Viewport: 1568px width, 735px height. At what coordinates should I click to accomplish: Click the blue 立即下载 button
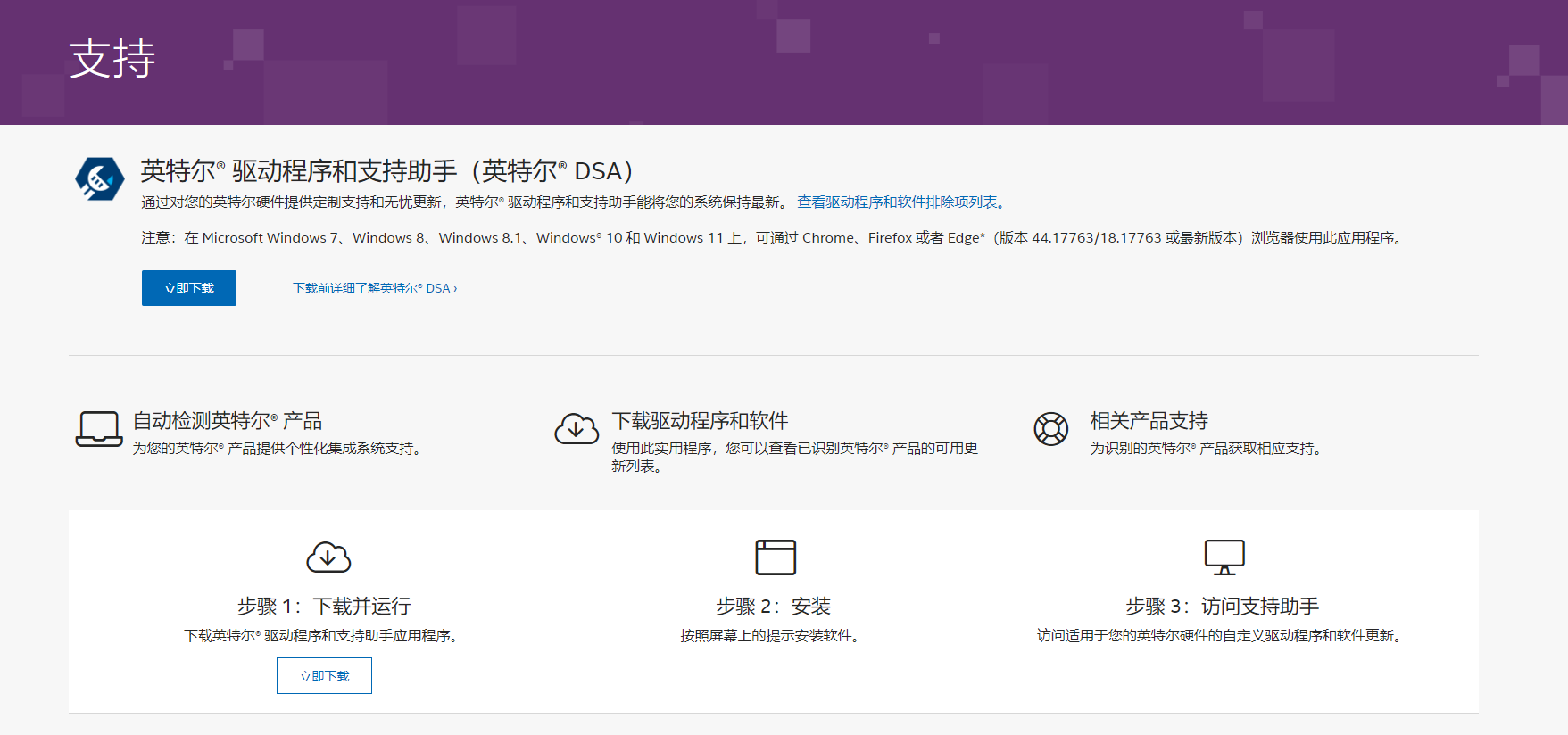[189, 288]
